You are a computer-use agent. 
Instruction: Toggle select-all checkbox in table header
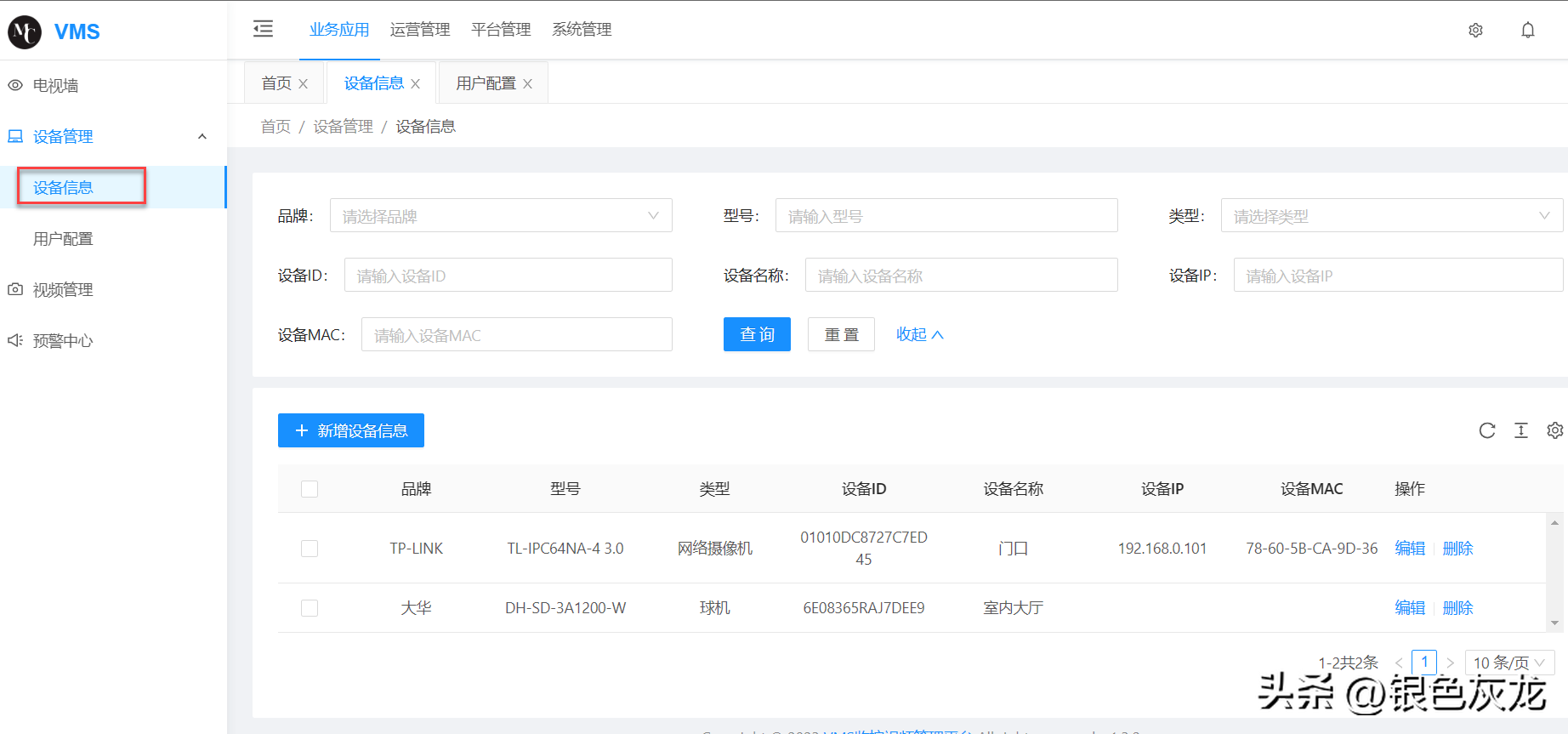point(310,489)
